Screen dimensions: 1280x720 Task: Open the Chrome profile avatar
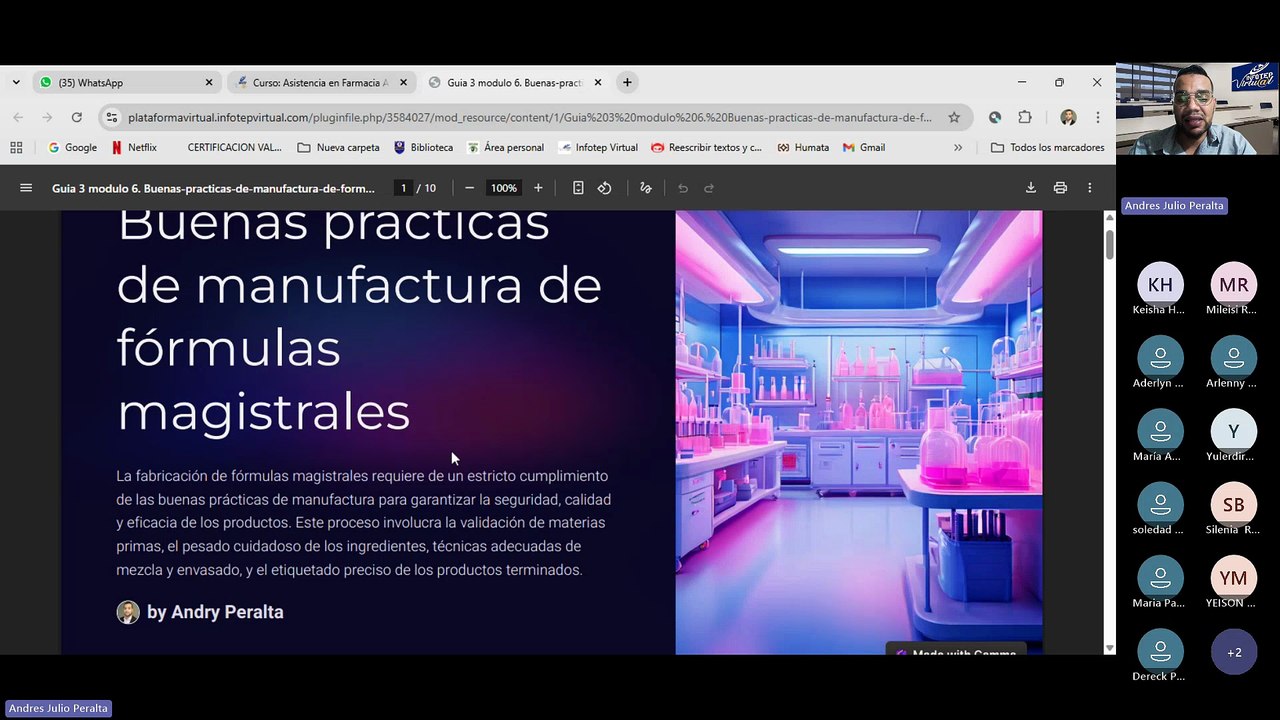point(1068,117)
